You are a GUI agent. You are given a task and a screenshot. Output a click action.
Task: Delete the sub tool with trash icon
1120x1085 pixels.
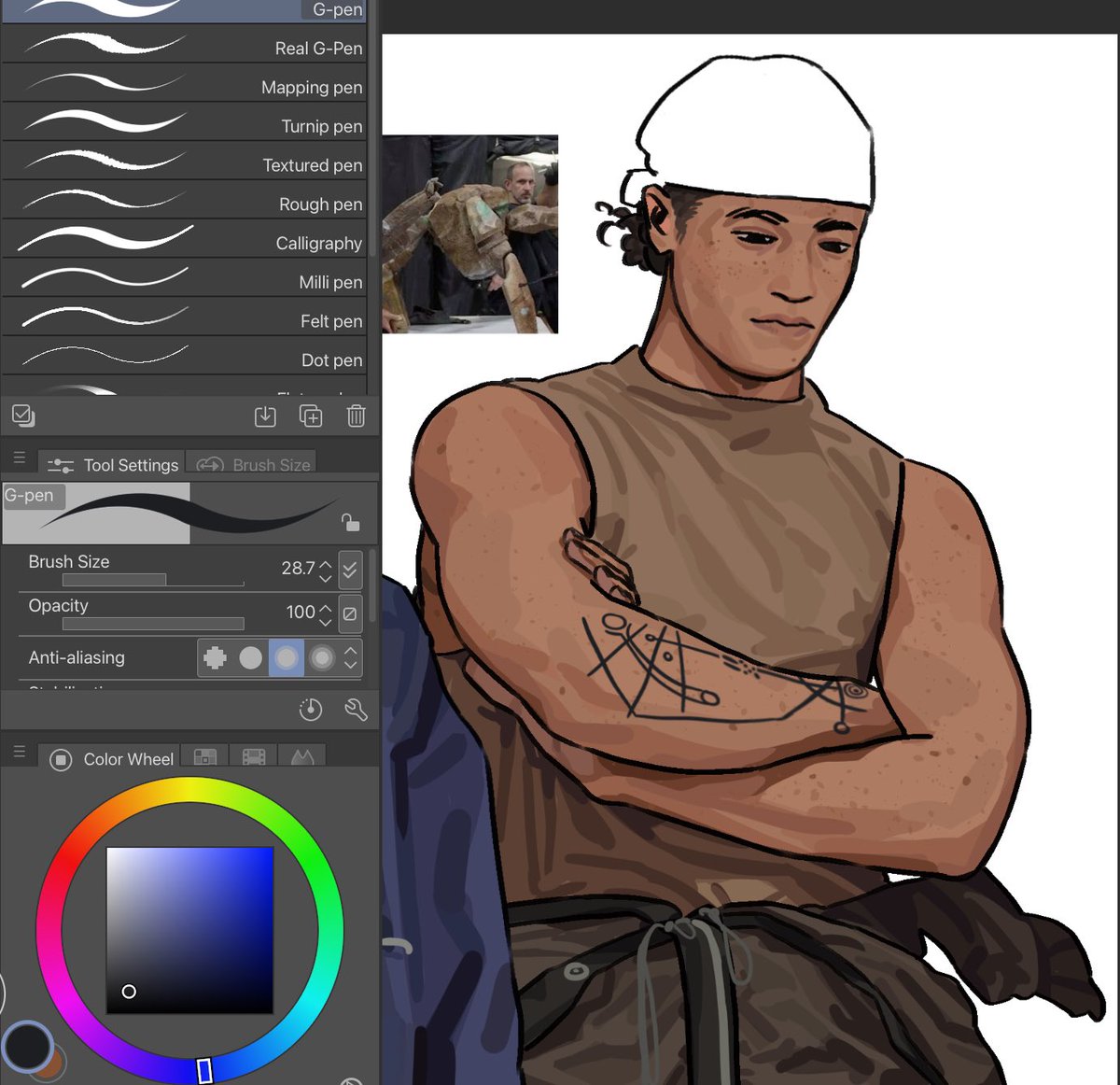click(x=356, y=416)
